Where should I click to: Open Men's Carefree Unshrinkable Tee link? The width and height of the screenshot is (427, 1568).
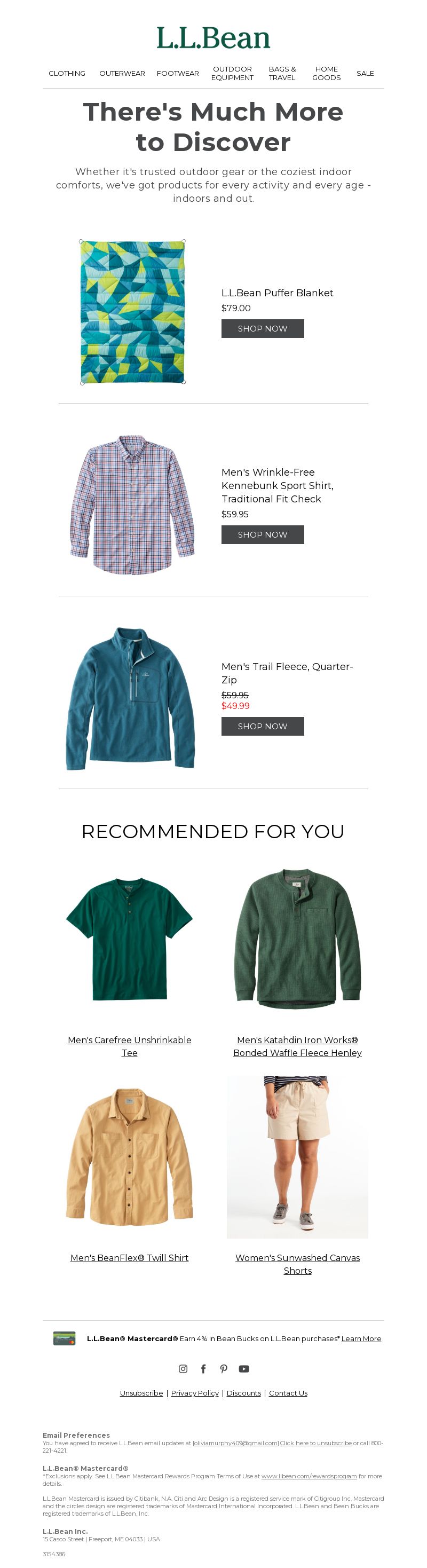[x=130, y=1046]
